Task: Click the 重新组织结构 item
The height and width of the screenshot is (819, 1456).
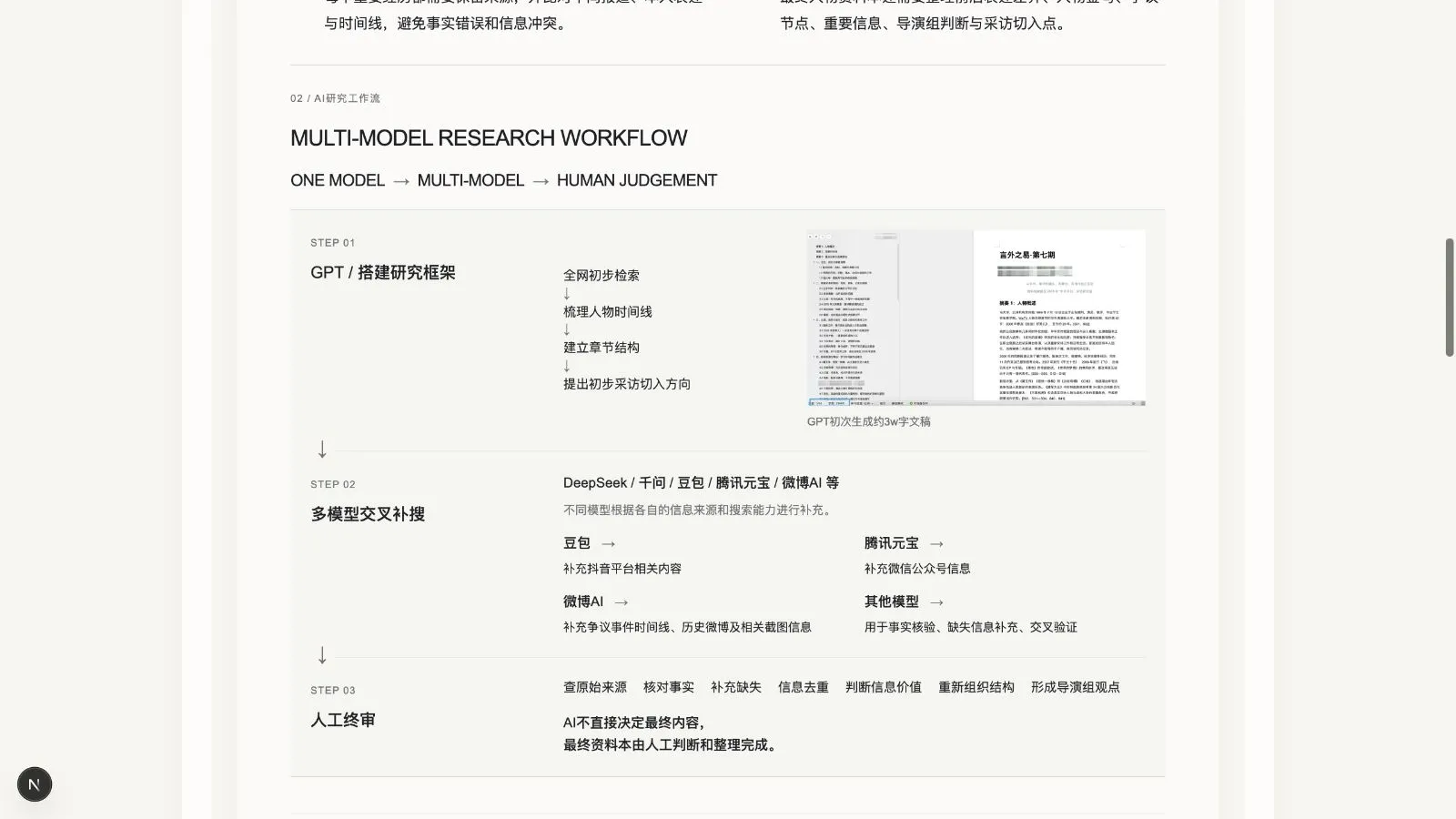Action: (976, 687)
